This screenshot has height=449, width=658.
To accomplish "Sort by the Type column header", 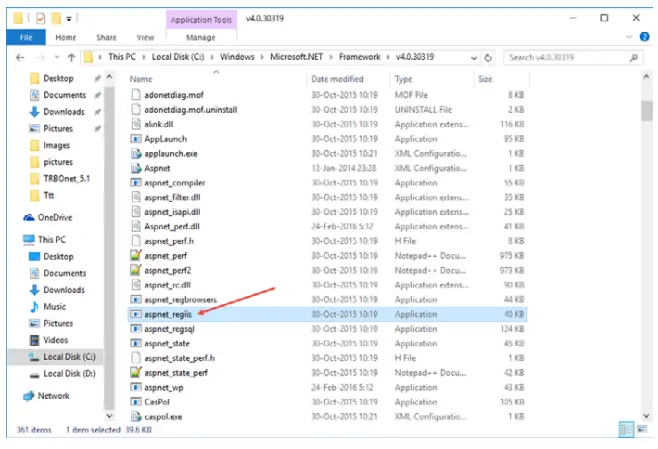I will [403, 79].
